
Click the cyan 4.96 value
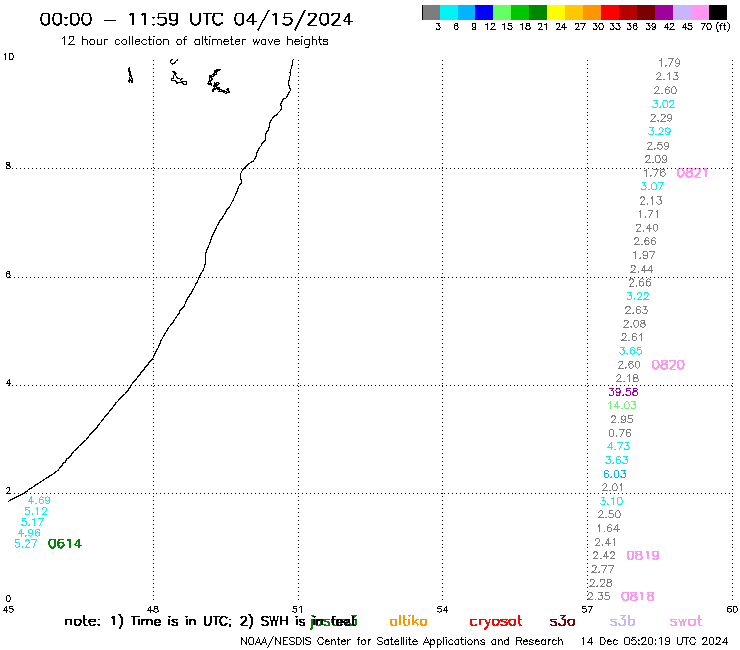coord(29,533)
